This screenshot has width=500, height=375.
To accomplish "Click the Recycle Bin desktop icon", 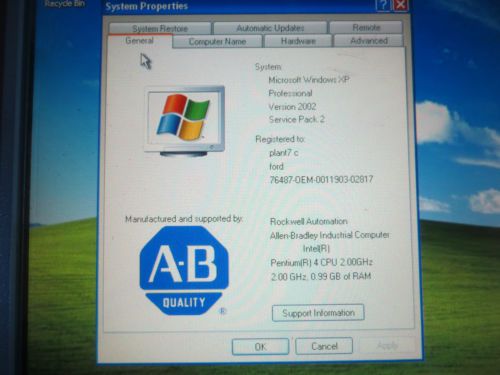I will [x=64, y=4].
